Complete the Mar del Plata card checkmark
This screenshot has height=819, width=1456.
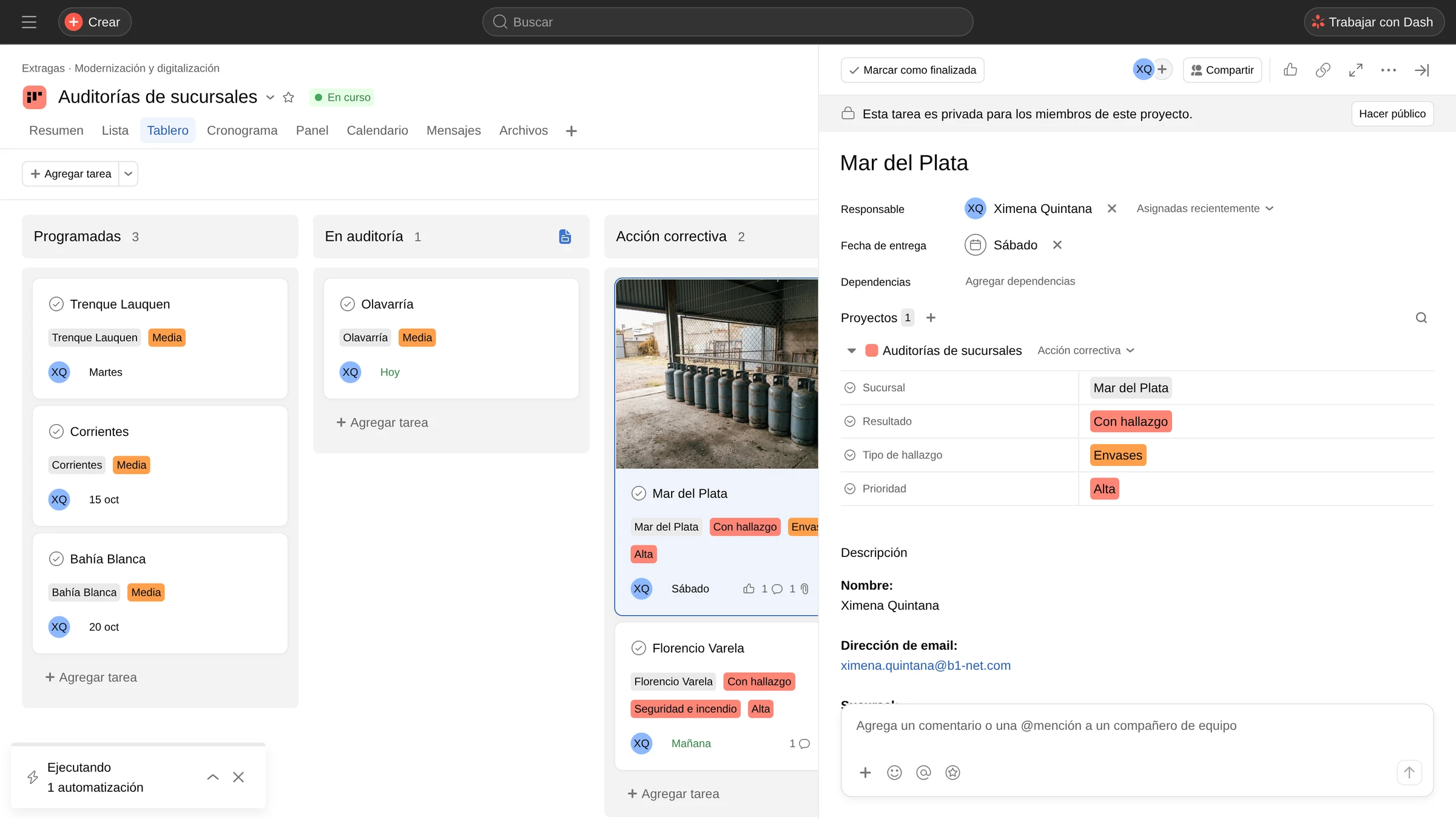(x=639, y=493)
